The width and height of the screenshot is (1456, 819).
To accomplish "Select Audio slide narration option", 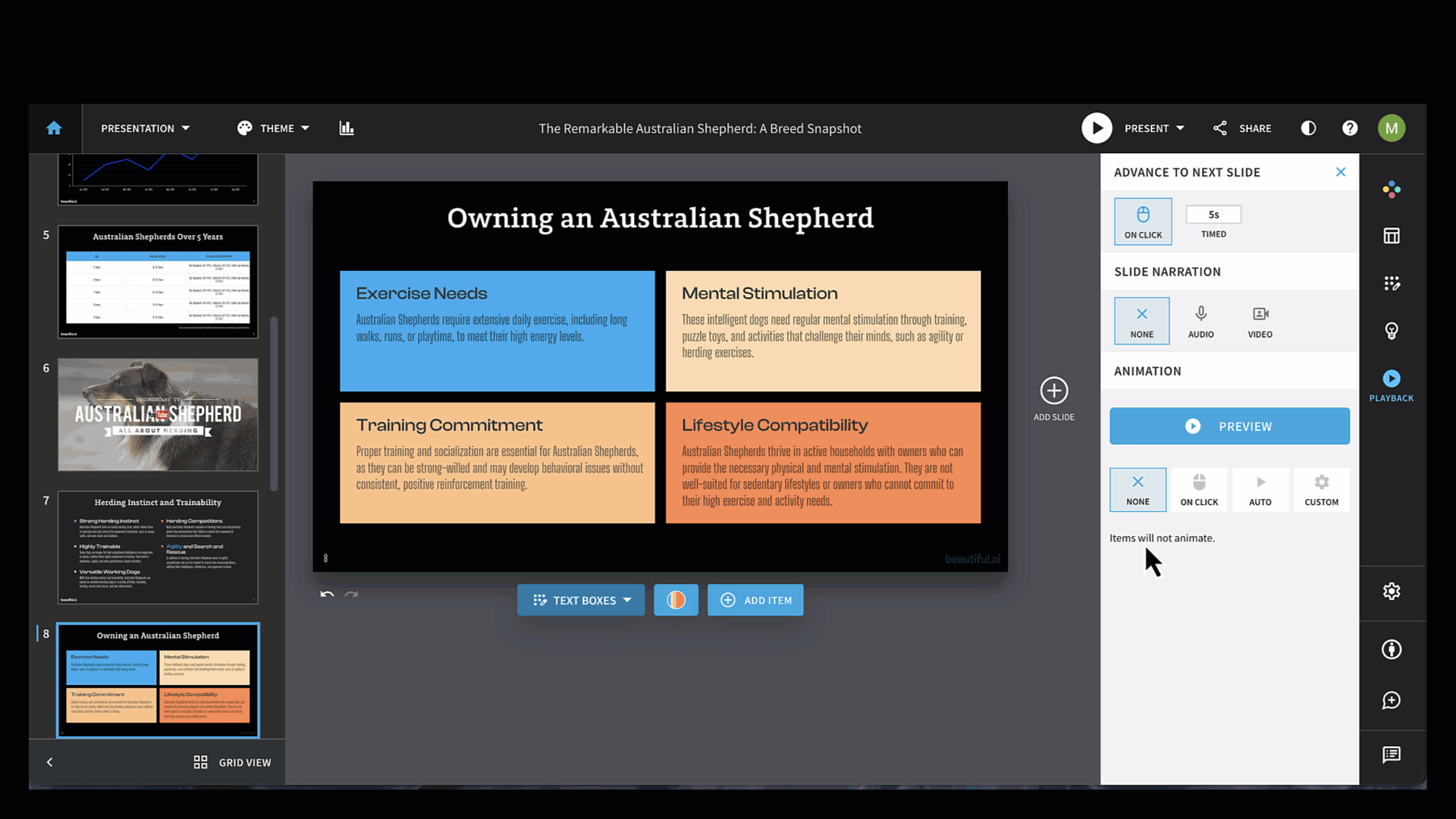I will pyautogui.click(x=1200, y=321).
